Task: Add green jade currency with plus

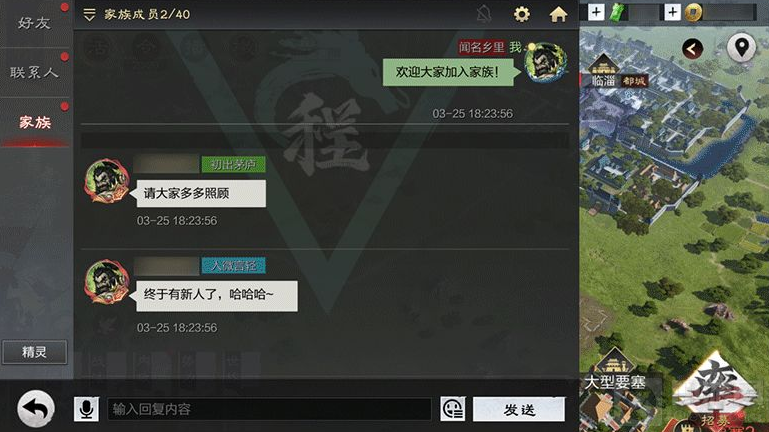Action: [596, 12]
